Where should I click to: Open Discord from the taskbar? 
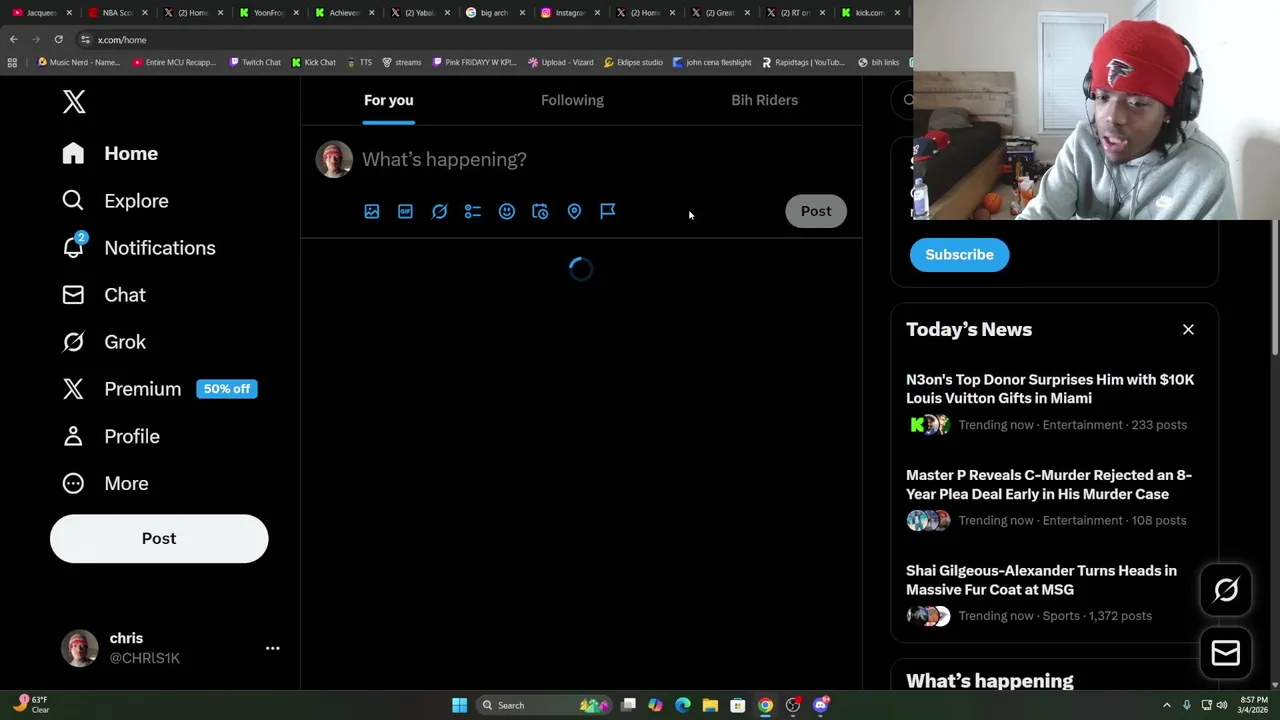pos(821,705)
